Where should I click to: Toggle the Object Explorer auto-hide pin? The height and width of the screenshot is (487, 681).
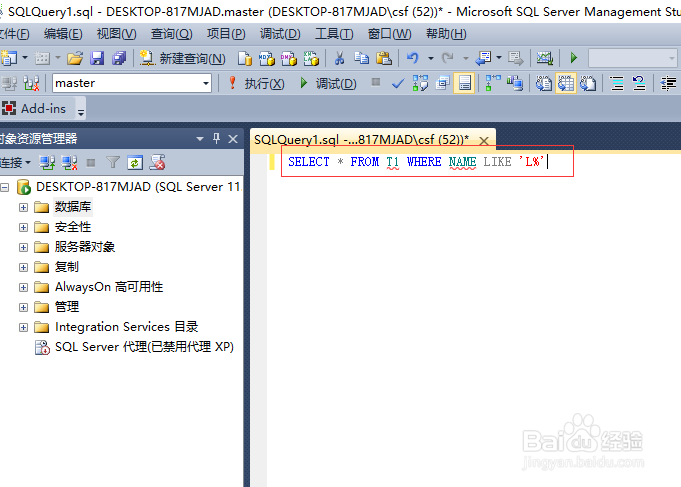coord(216,139)
